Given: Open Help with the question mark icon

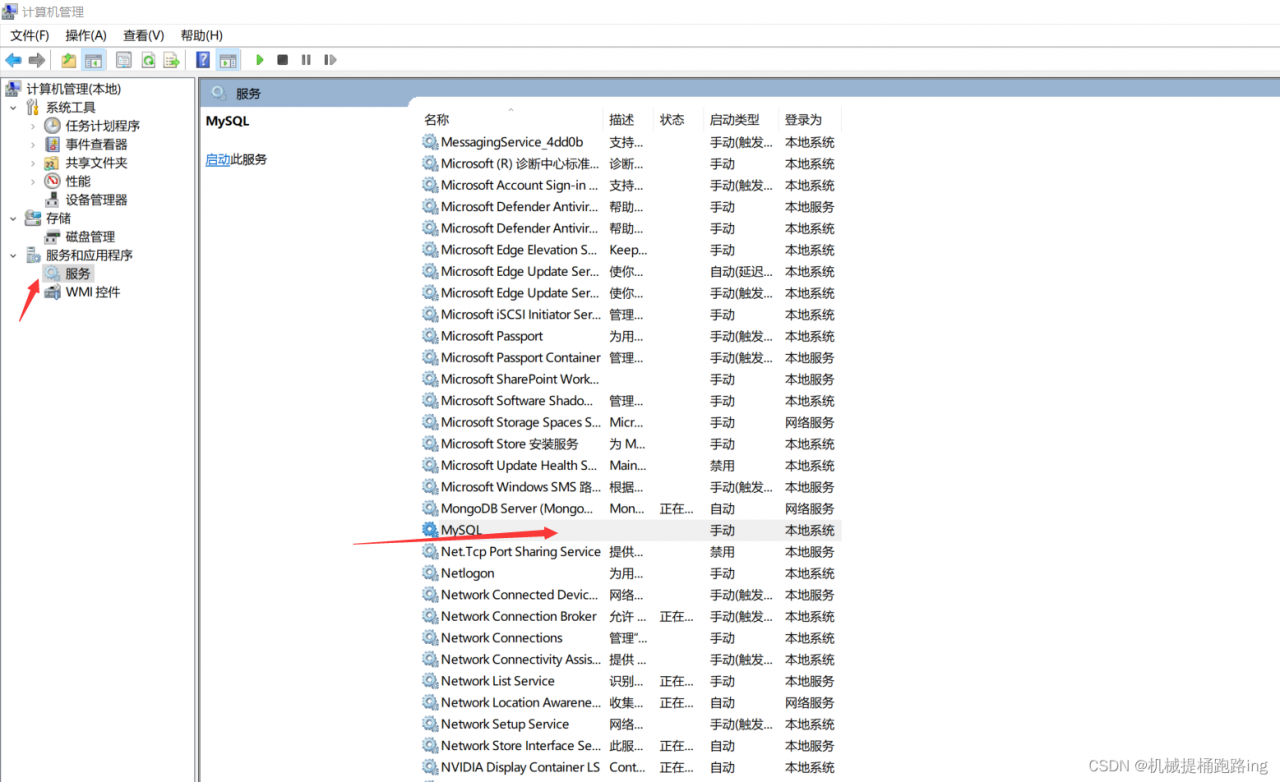Looking at the screenshot, I should 203,60.
